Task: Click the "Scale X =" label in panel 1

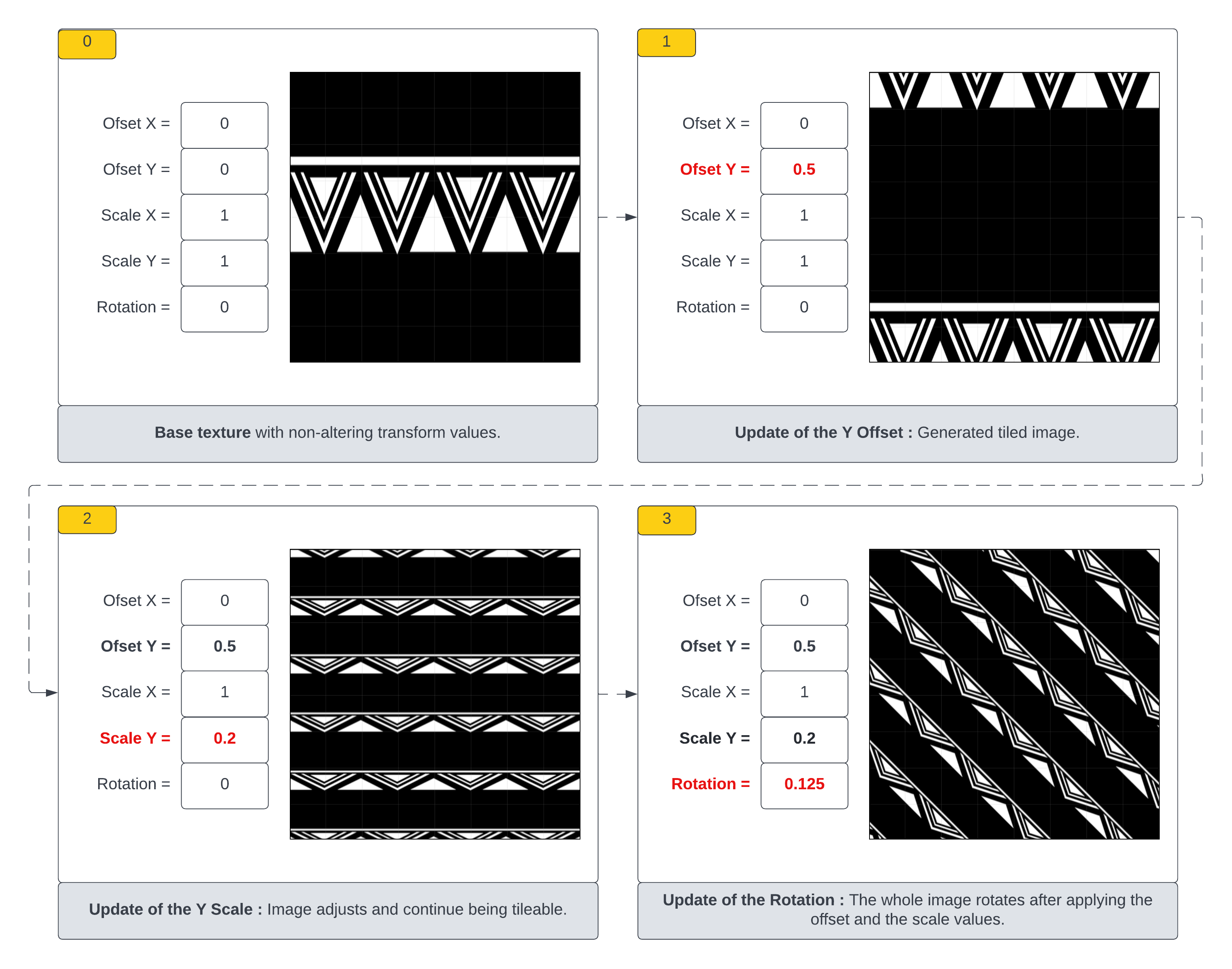Action: coord(715,215)
